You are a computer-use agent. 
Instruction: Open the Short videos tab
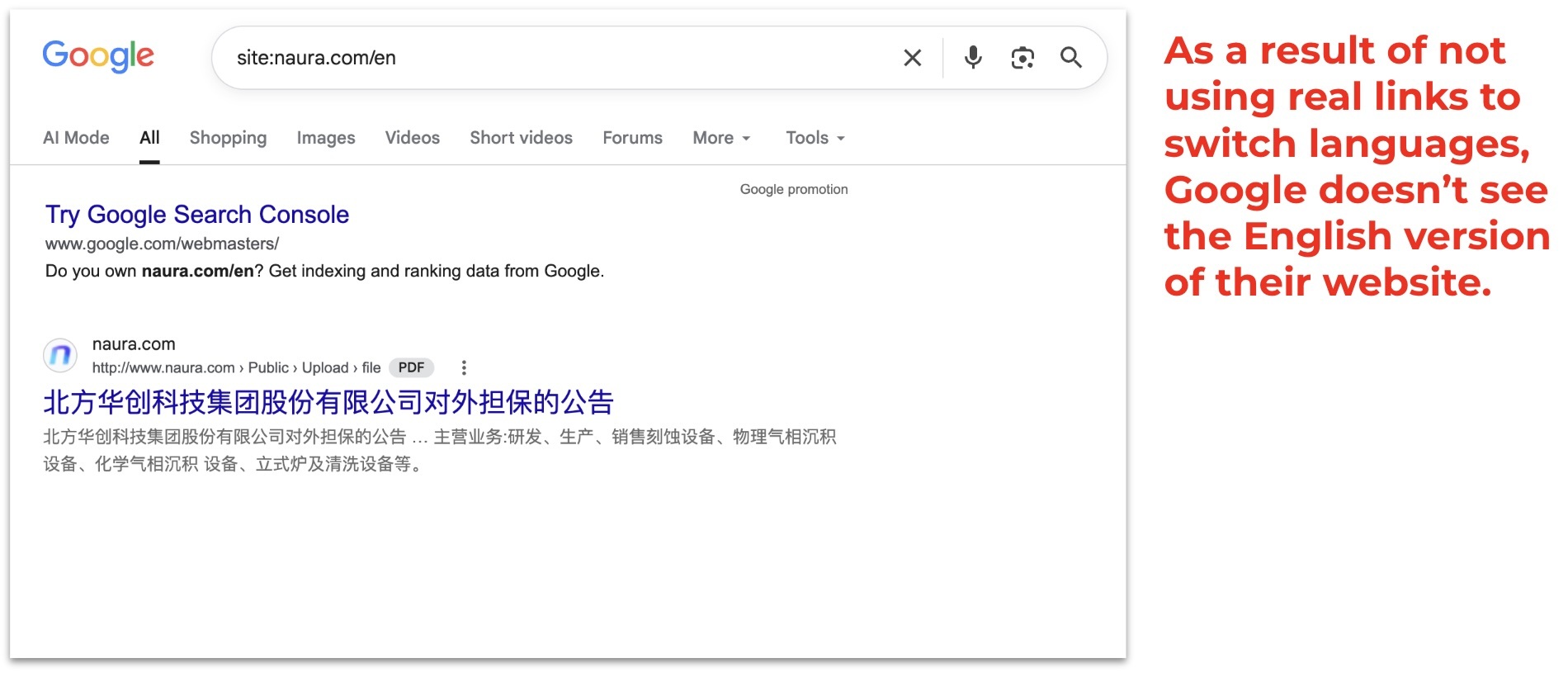pos(521,138)
